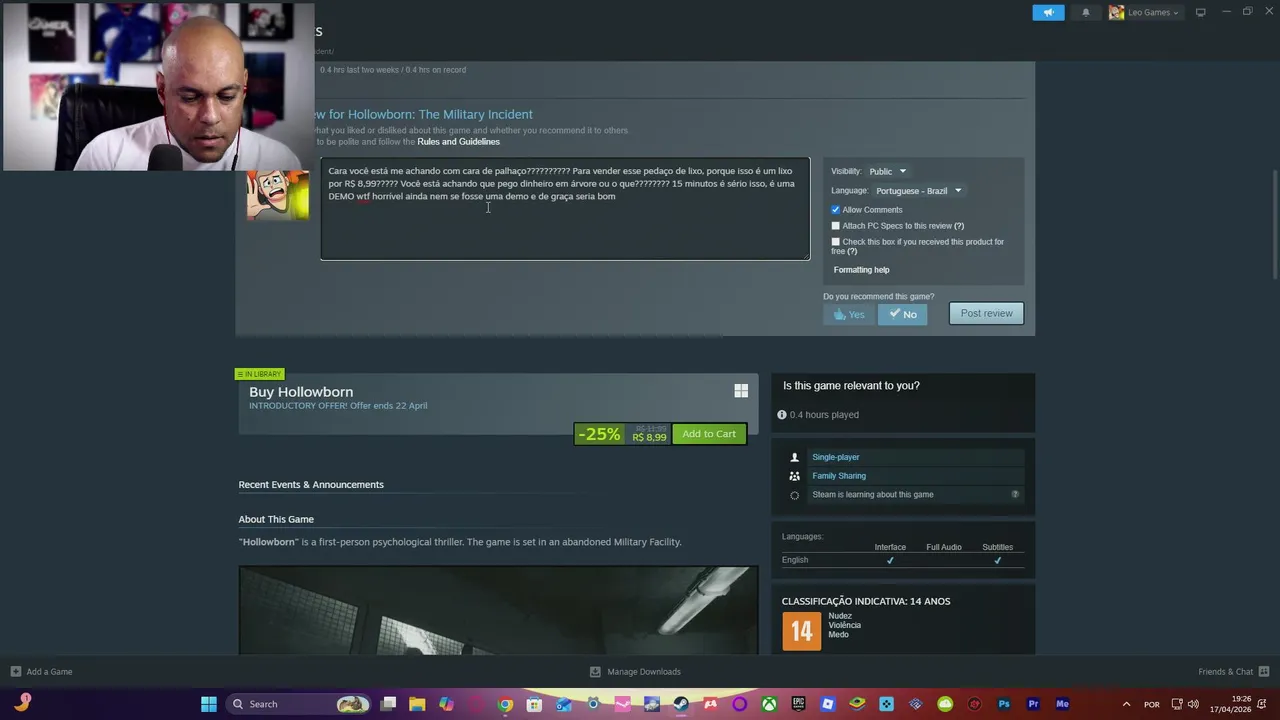Click the English language row
Image resolution: width=1280 pixels, height=720 pixels.
pyautogui.click(x=902, y=560)
